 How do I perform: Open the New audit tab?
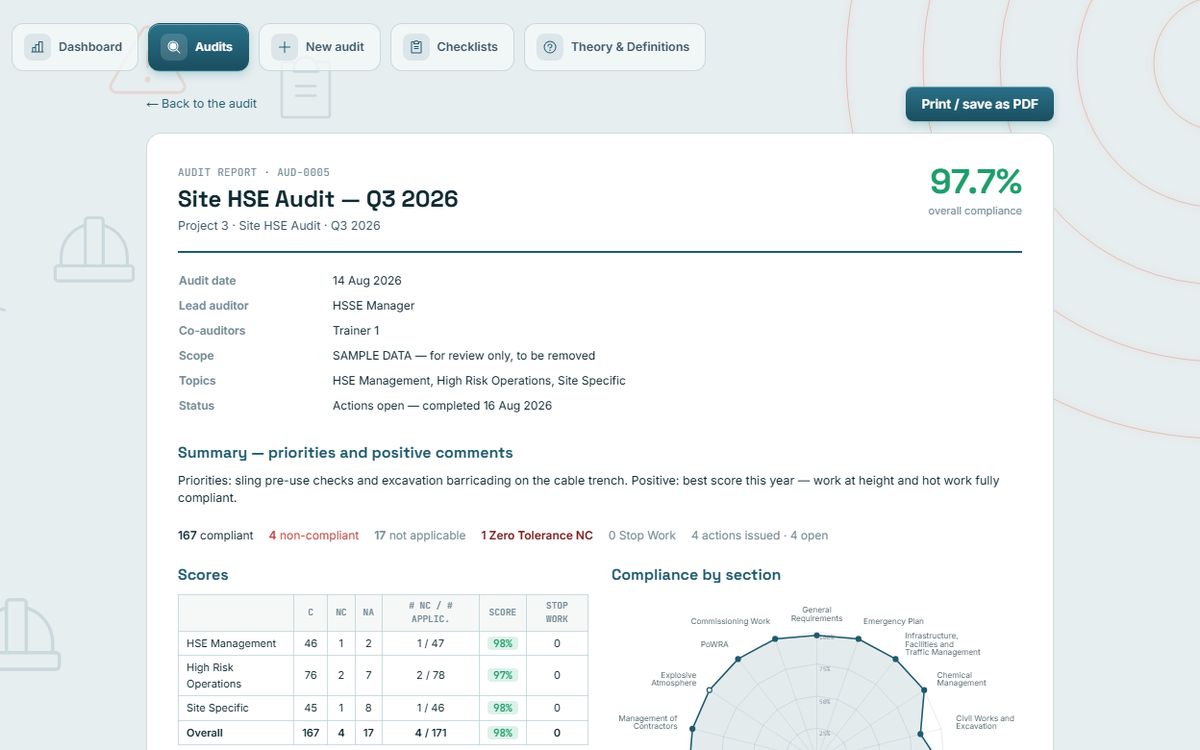(320, 47)
